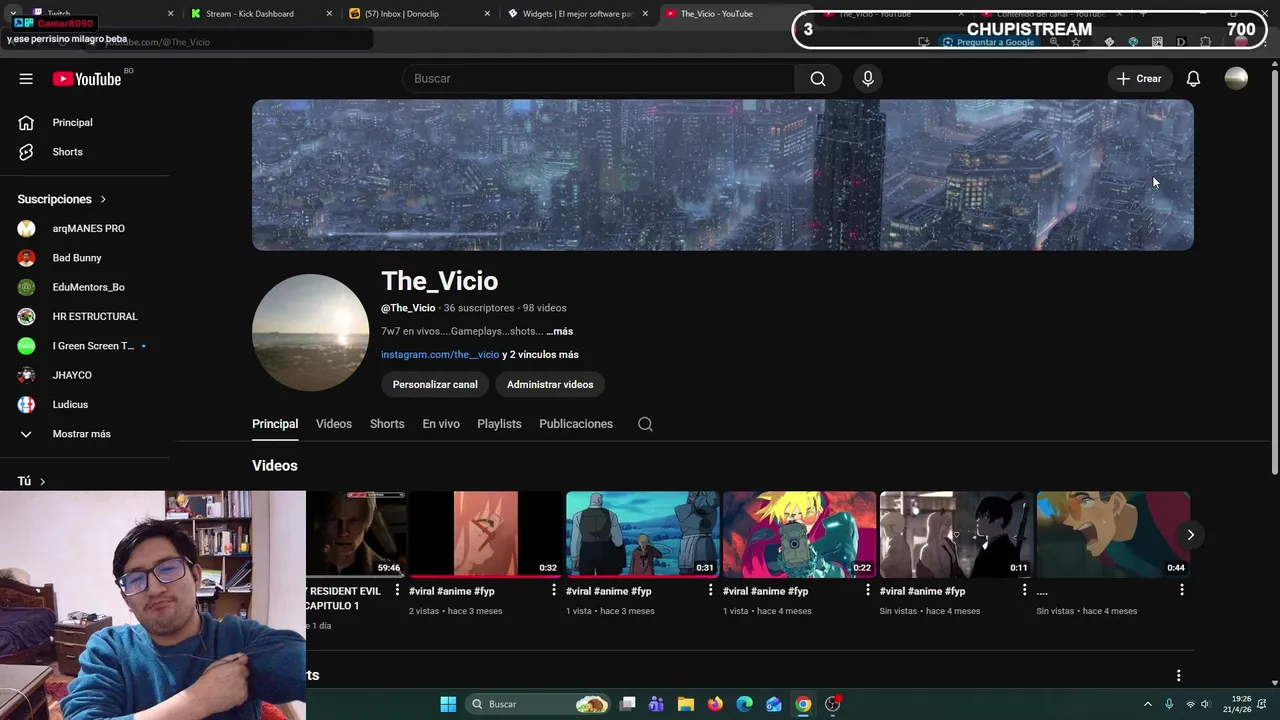The image size is (1280, 720).
Task: Open the account avatar menu
Action: (x=1236, y=79)
